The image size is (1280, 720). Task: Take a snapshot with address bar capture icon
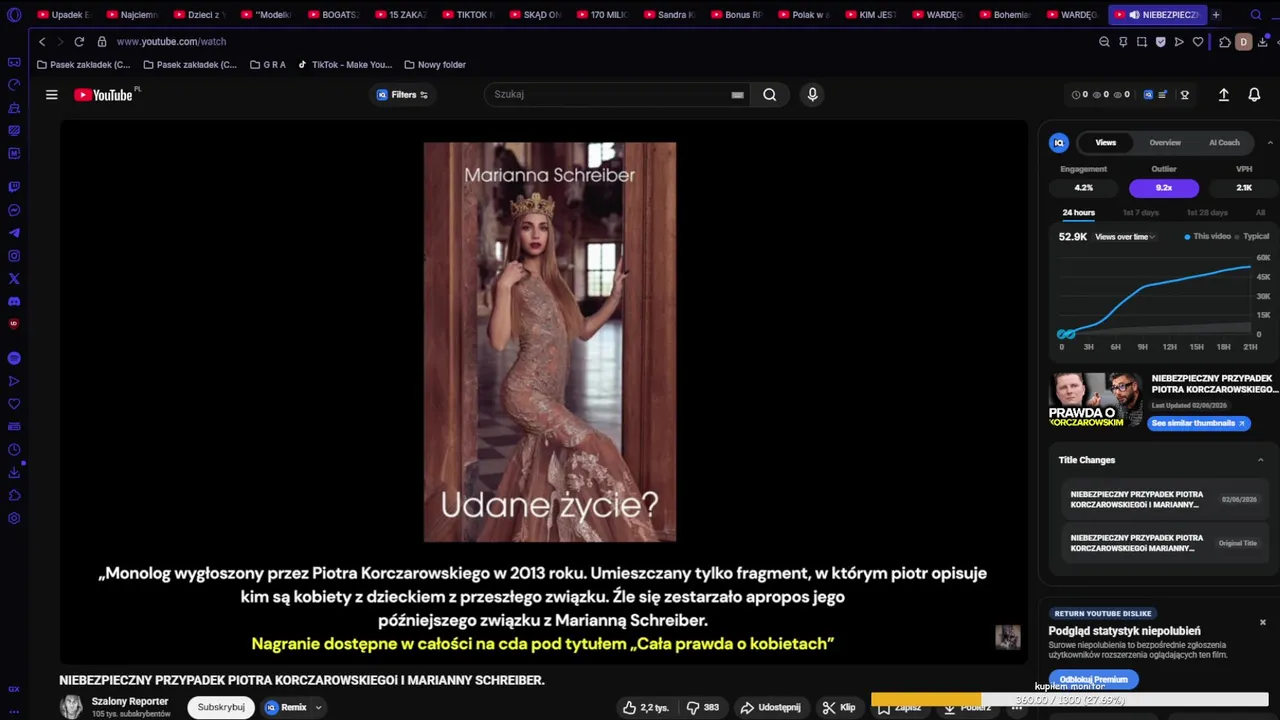tap(1142, 42)
